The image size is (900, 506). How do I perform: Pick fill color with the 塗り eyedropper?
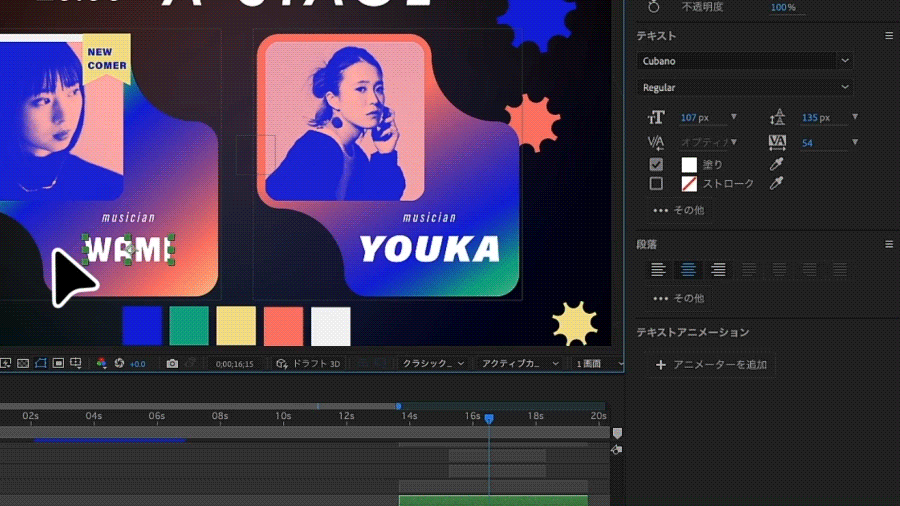coord(776,164)
